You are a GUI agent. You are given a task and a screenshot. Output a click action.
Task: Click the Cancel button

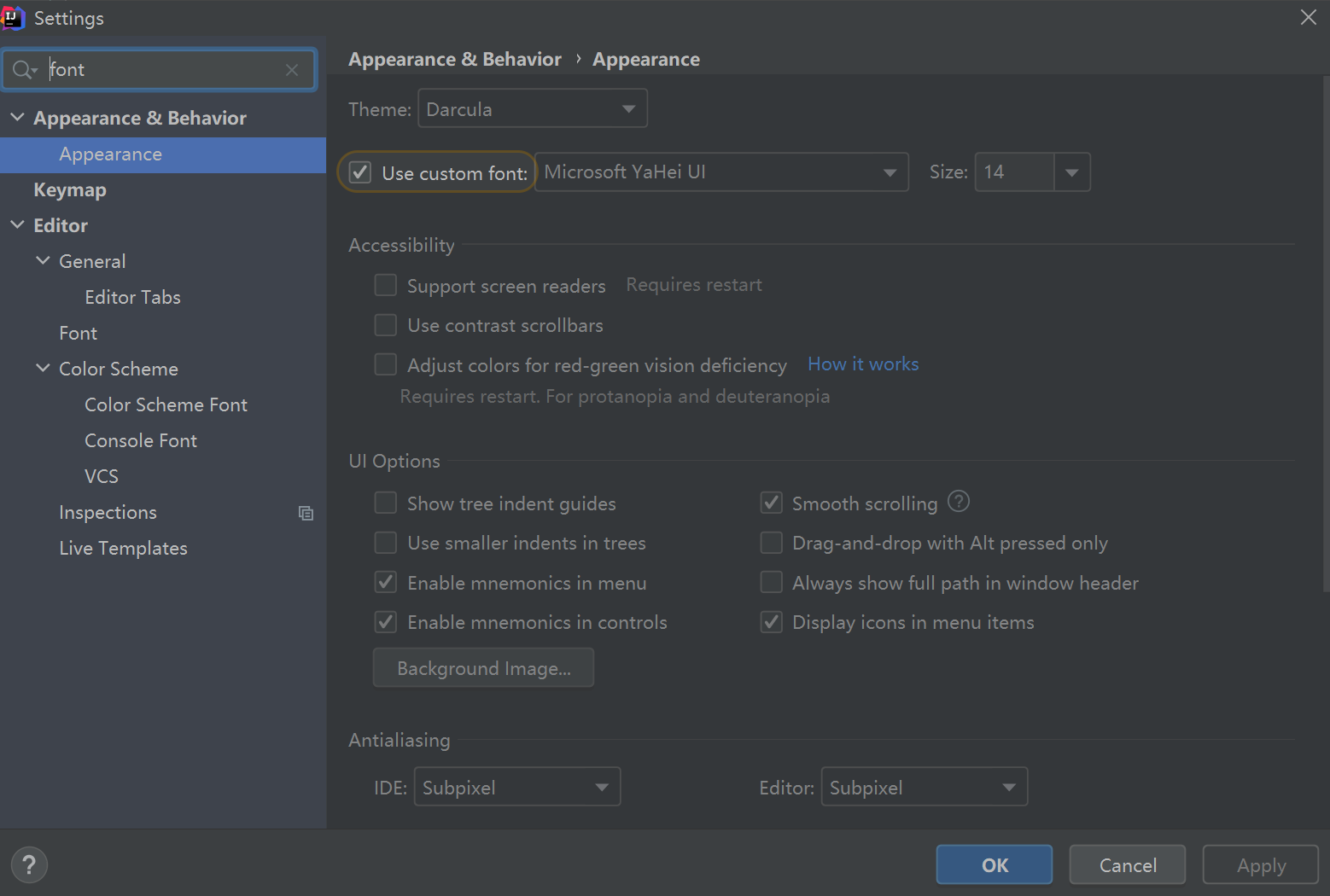tap(1128, 864)
